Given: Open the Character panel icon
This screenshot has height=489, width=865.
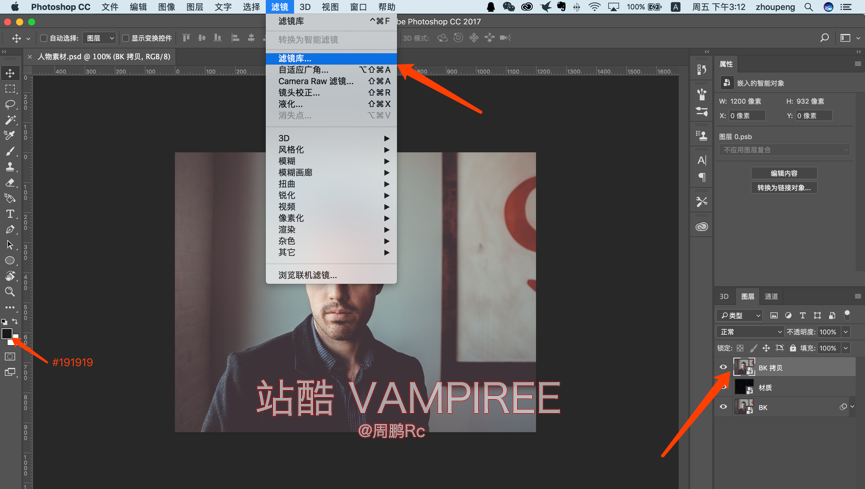Looking at the screenshot, I should [x=702, y=160].
